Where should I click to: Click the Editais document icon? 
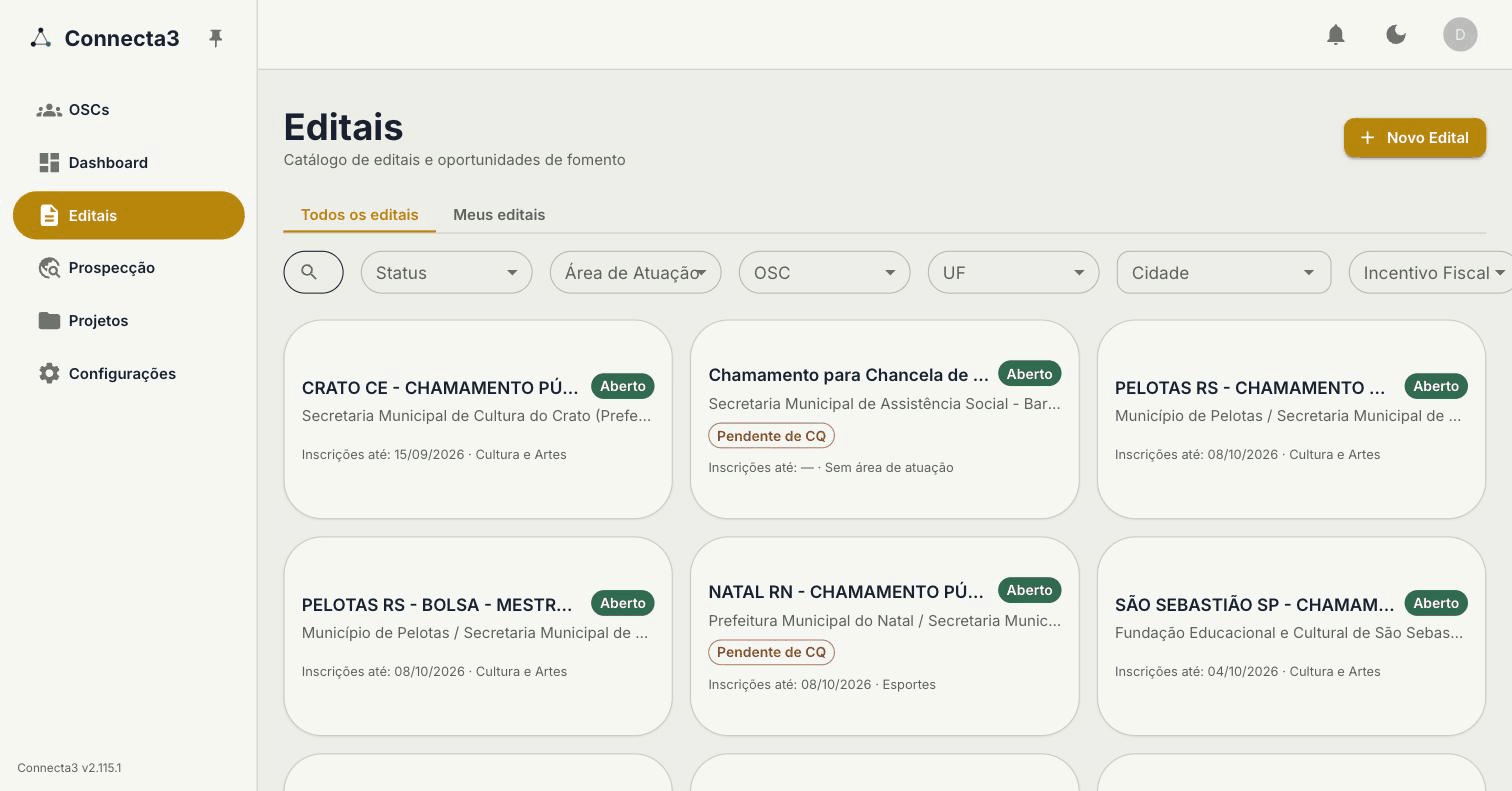[x=49, y=215]
